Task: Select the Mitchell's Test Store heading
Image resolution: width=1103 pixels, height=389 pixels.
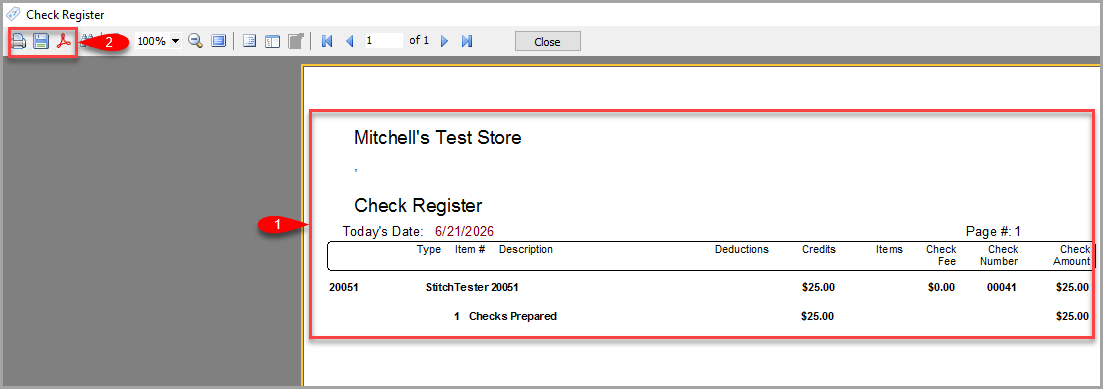Action: pos(438,137)
